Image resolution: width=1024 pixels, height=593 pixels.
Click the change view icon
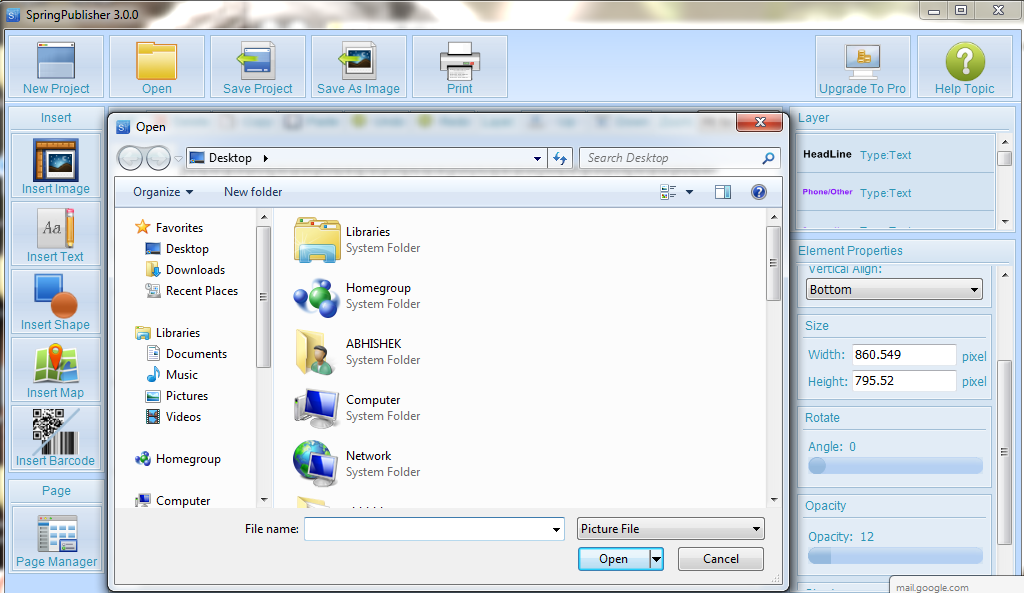(668, 192)
